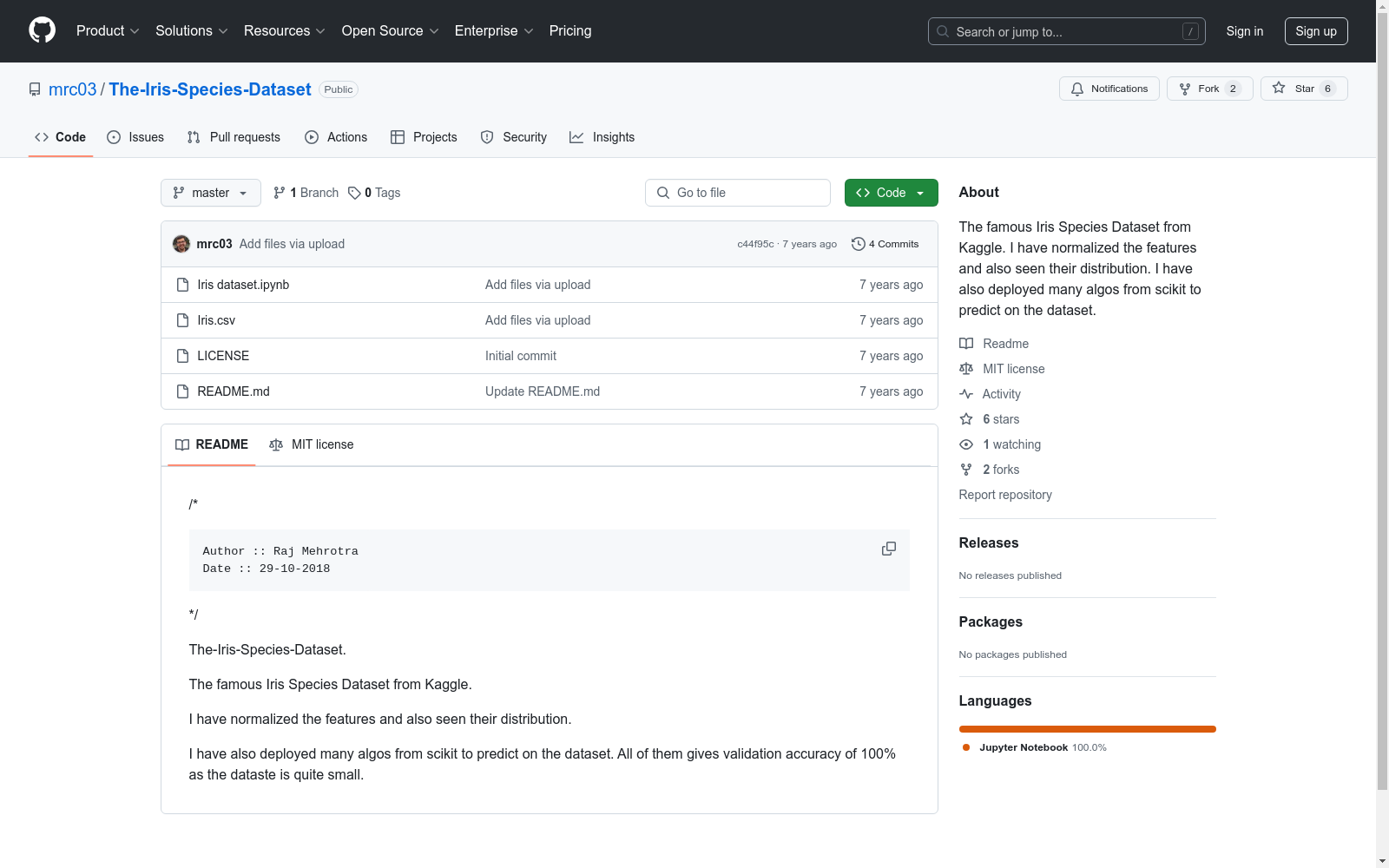Click the file icon beside Iris dataset.ipynb

click(x=182, y=285)
